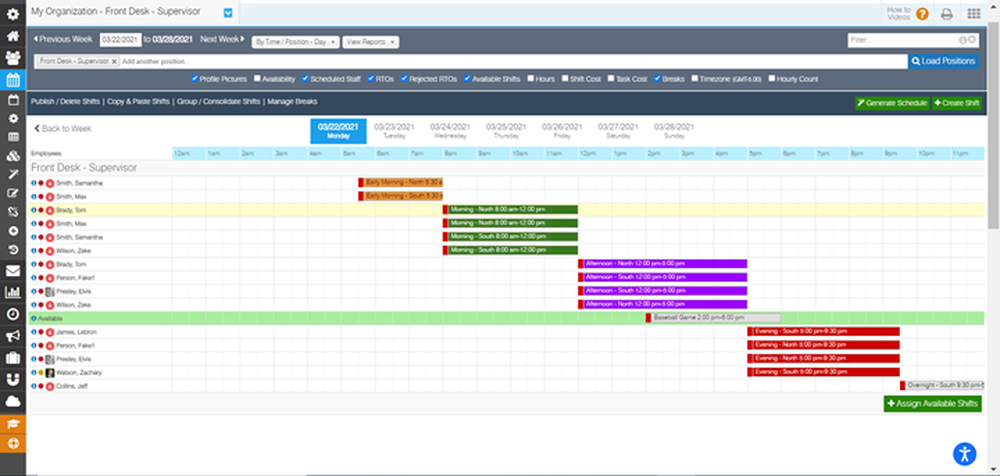Open How to Videos help icon
Viewport: 1000px width, 476px height.
coord(922,14)
